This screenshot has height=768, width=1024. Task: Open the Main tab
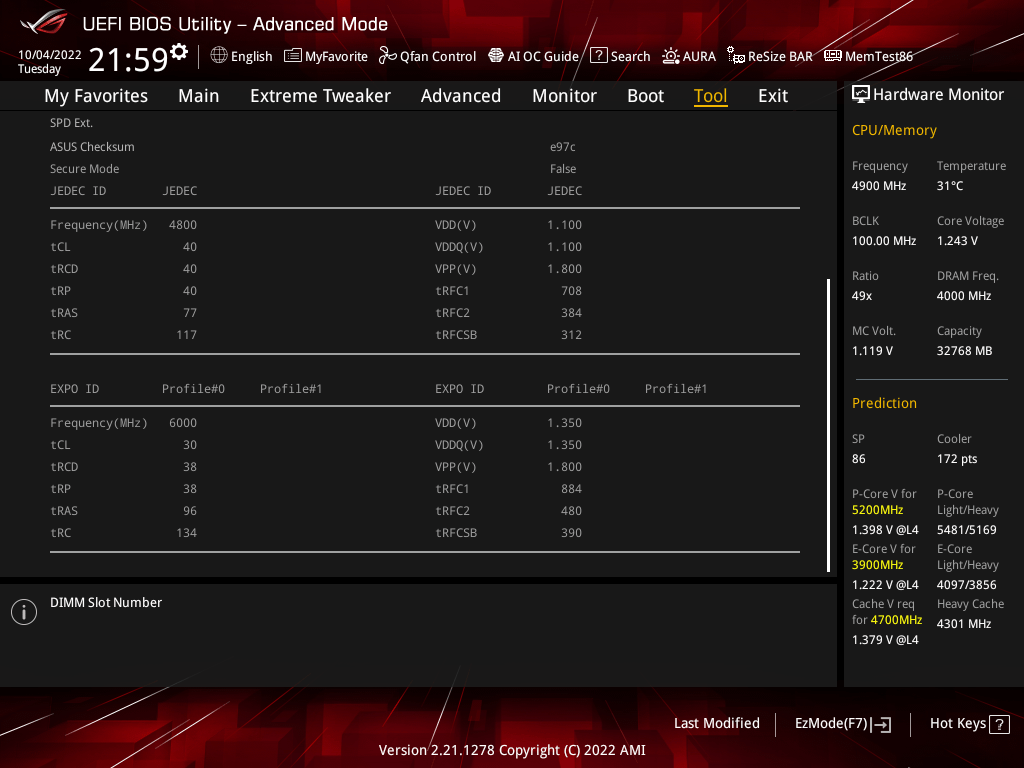click(199, 96)
